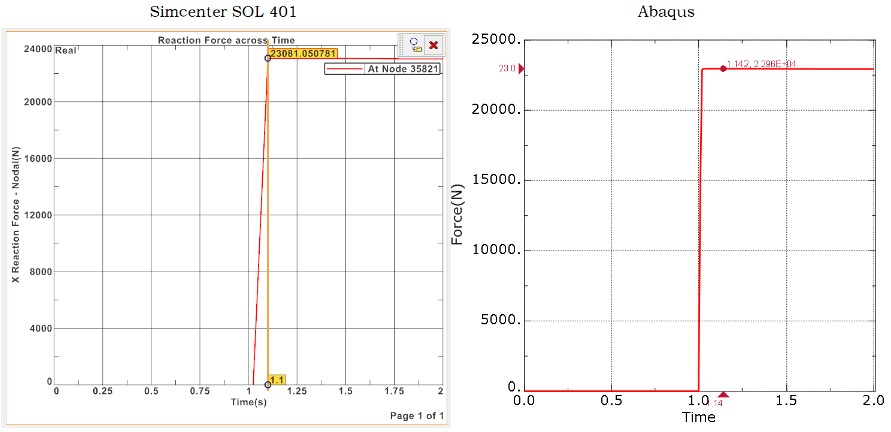Image resolution: width=891 pixels, height=432 pixels.
Task: Click the 1.5 tick label on Abaqus time axis
Action: [786, 400]
